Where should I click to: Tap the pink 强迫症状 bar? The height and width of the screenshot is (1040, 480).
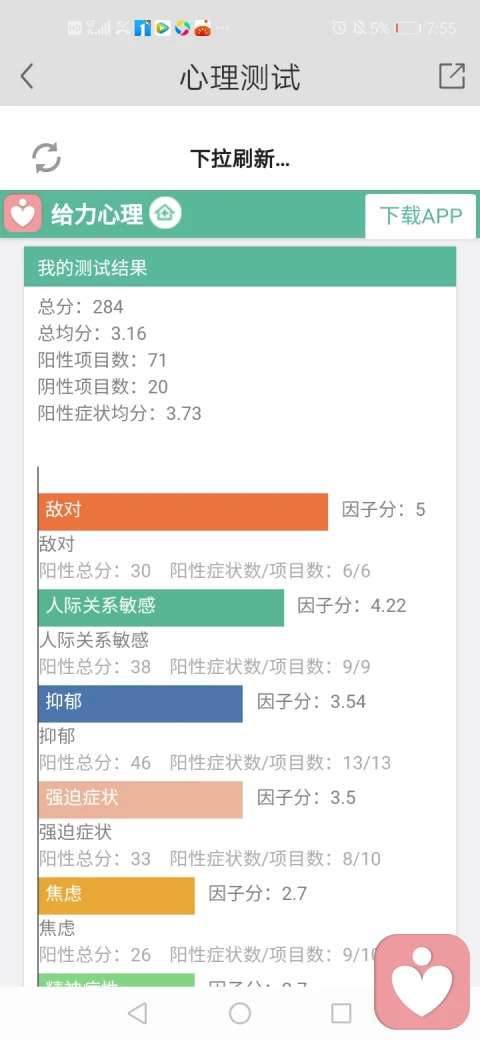[141, 800]
